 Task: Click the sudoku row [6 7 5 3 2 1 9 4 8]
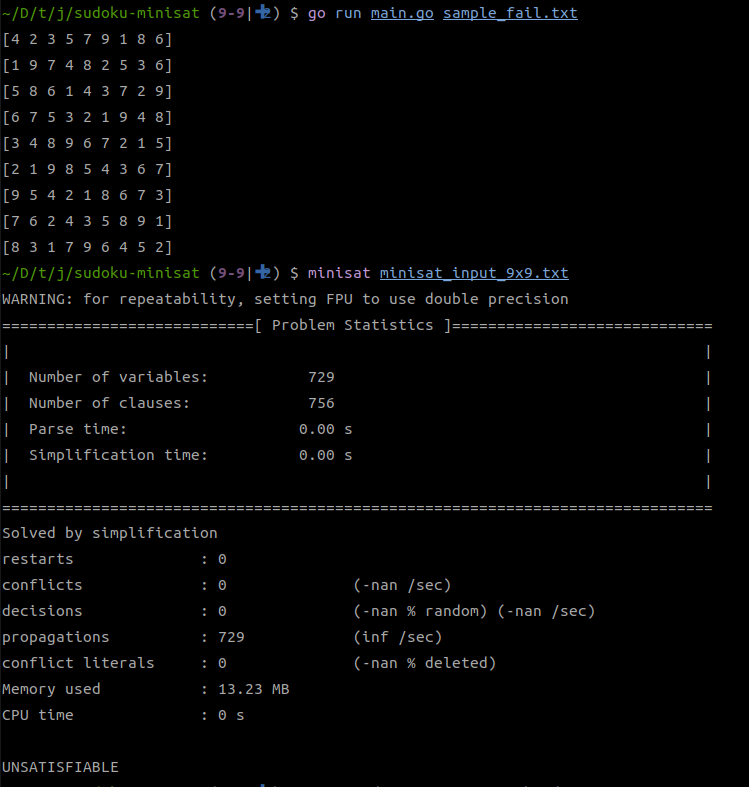(x=87, y=117)
